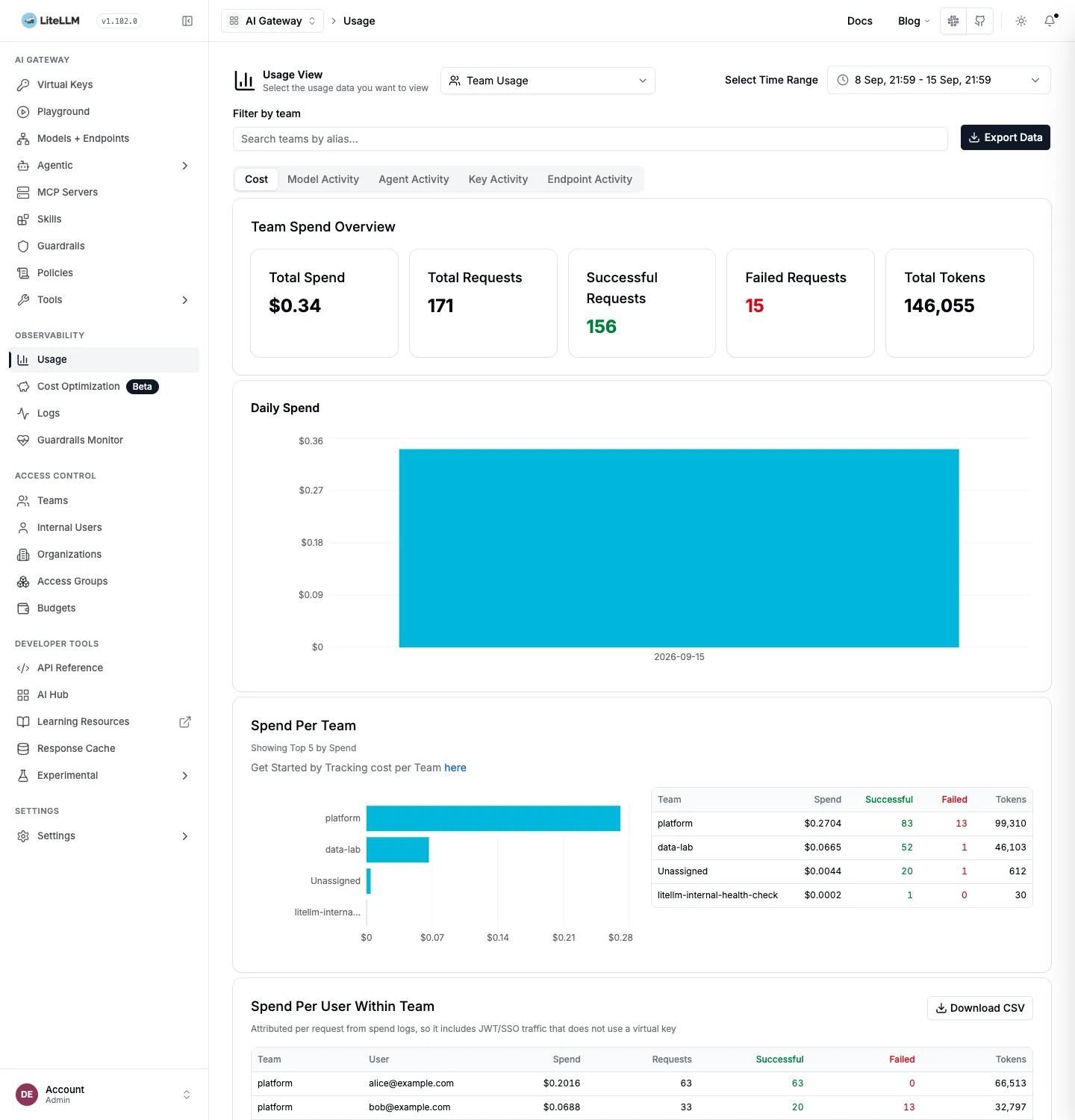1075x1120 pixels.
Task: Click the Download CSV button
Action: click(x=979, y=1008)
